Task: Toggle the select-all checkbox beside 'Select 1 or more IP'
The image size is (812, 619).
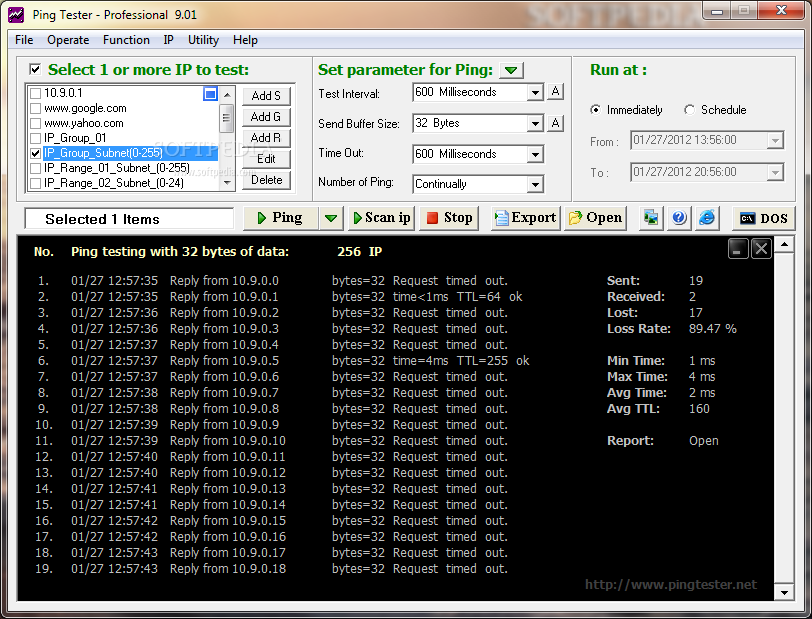Action: pos(35,69)
